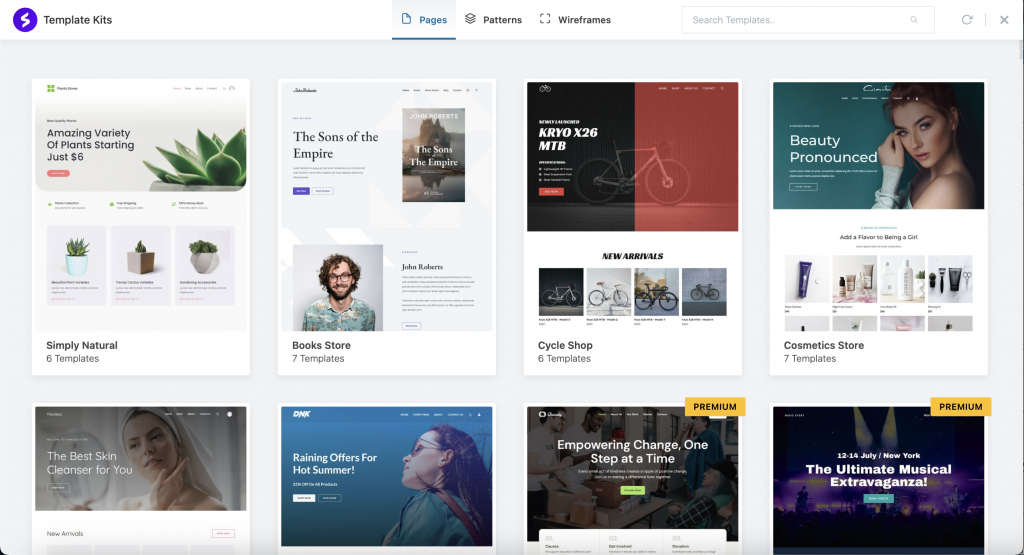
Task: Click the Cycle Shop title
Action: pyautogui.click(x=565, y=345)
